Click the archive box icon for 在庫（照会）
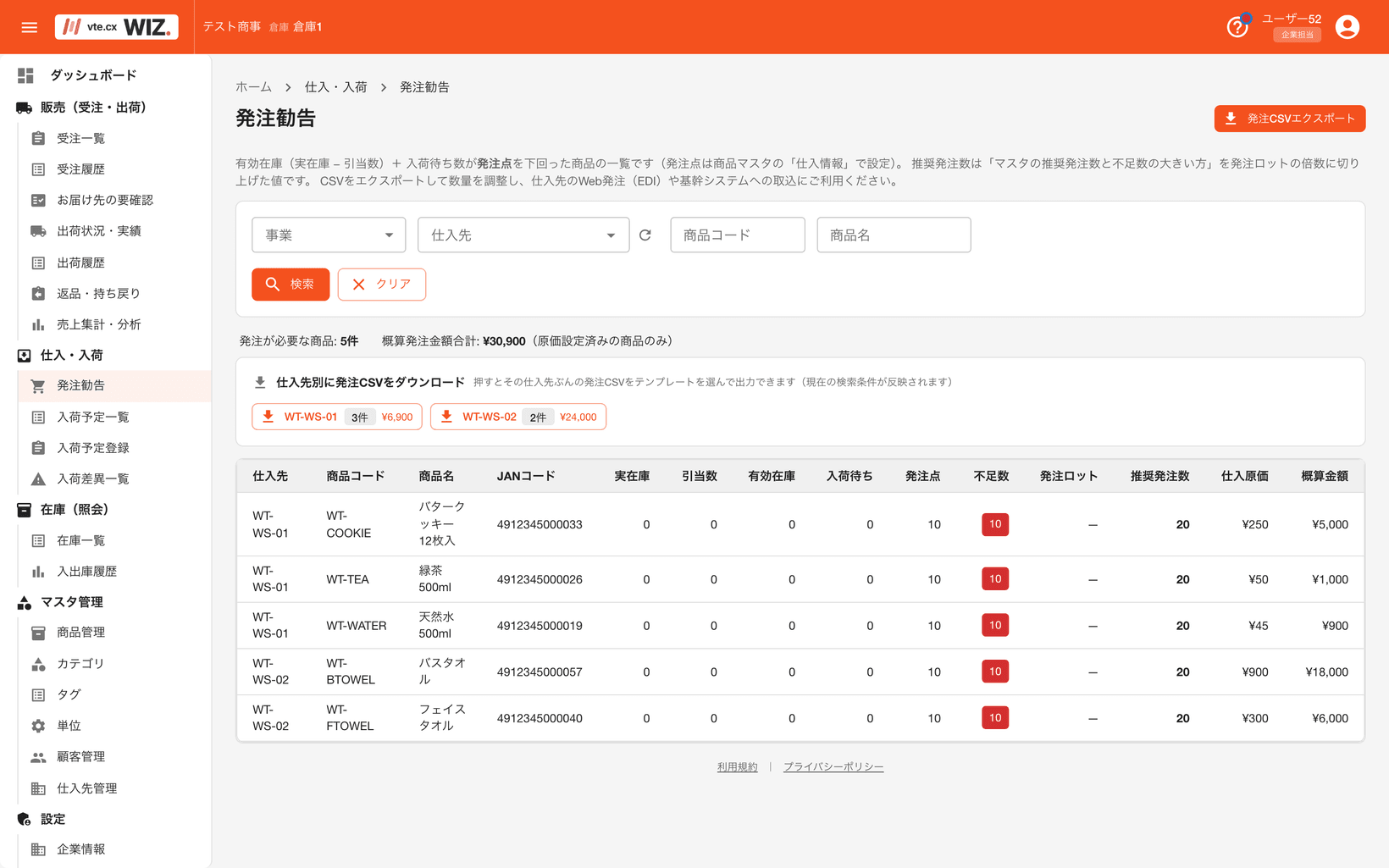The image size is (1389, 868). [25, 510]
